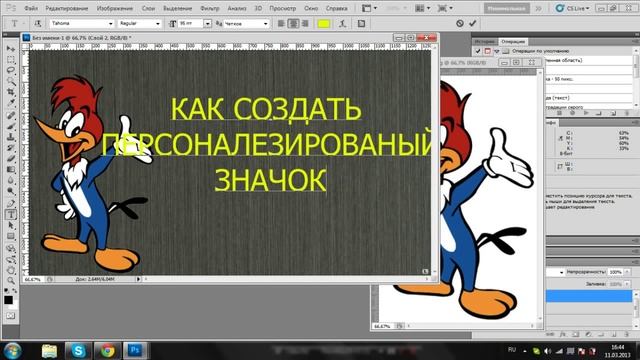
Task: Open the screen mode dropdown
Action: pos(445,8)
